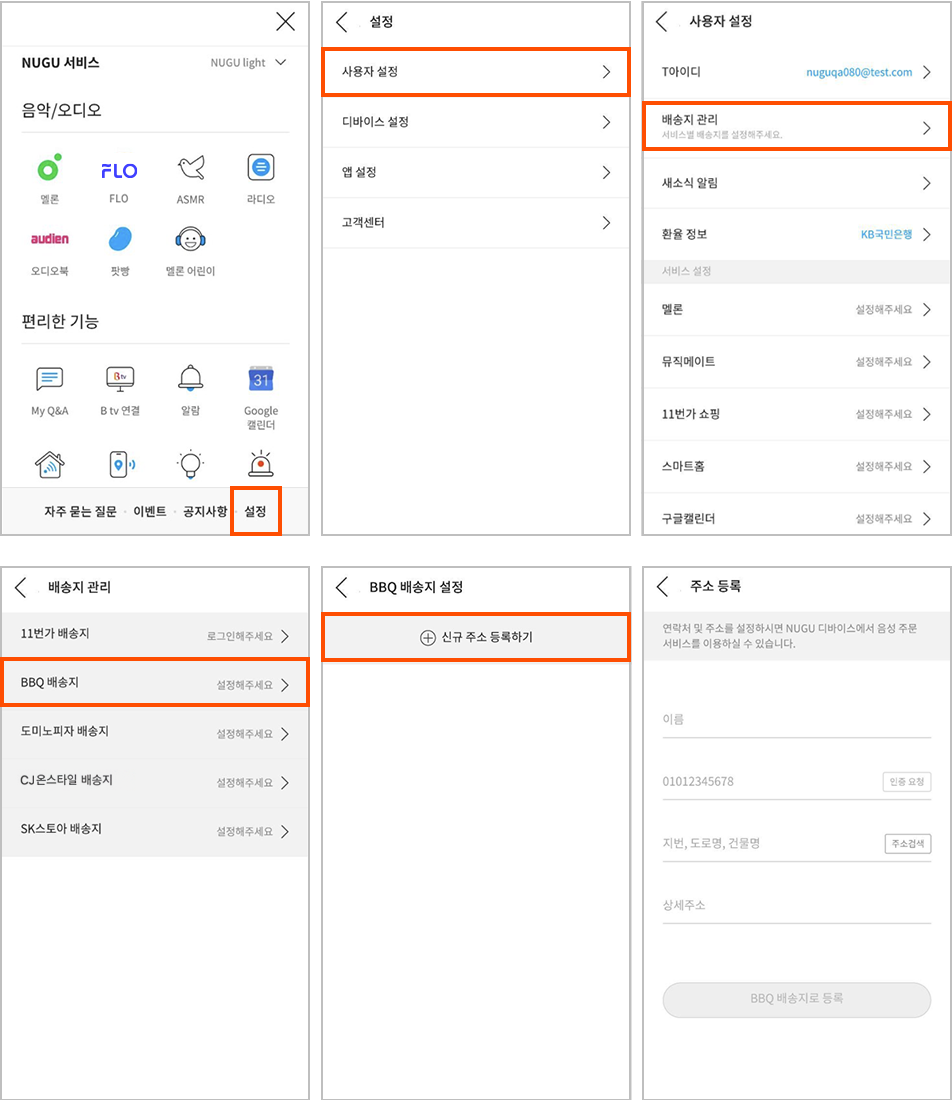This screenshot has width=952, height=1100.
Task: Open the Google calendar icon
Action: (261, 379)
